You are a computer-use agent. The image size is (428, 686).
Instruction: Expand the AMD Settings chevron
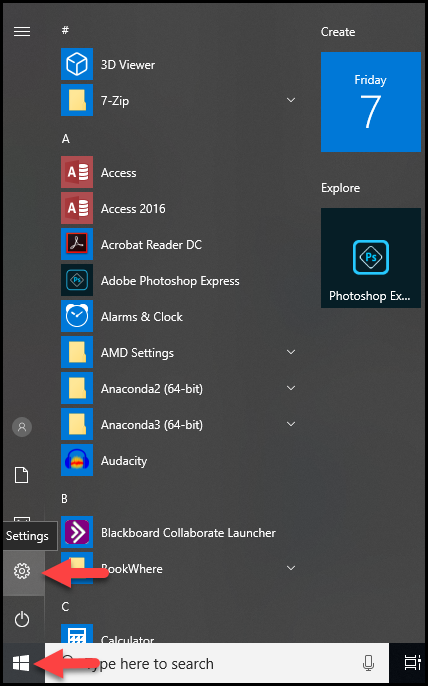coord(291,352)
